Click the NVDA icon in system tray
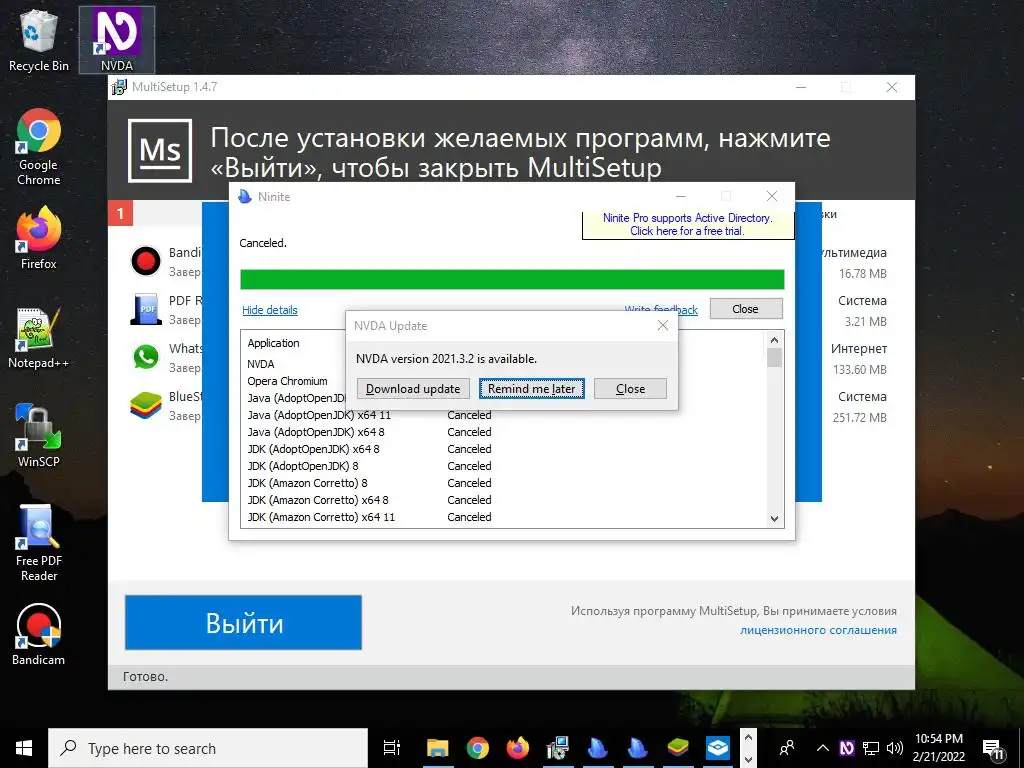 pos(847,748)
